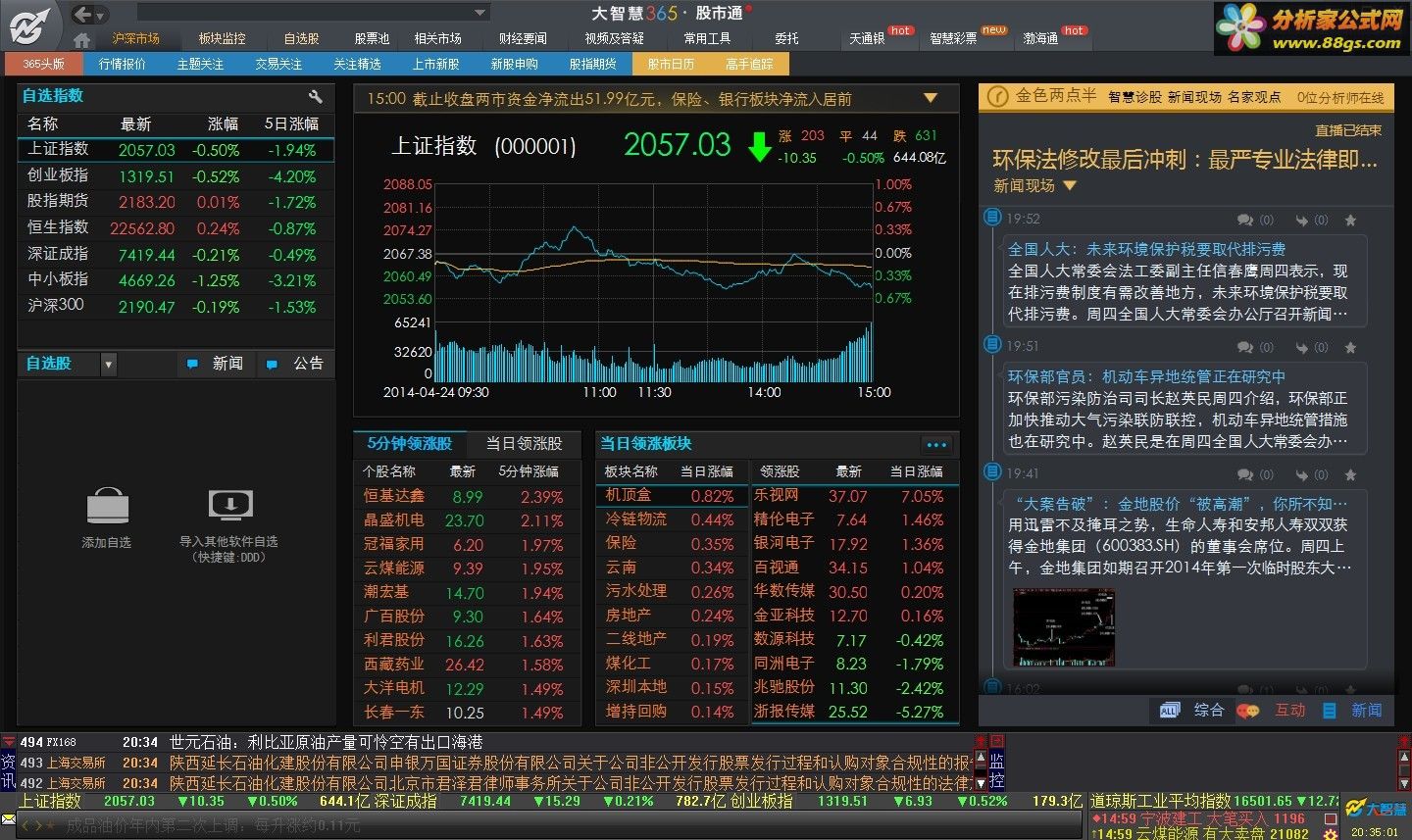Open the back button history dropdown arrow
Screen dimensions: 1412x840
[100, 16]
